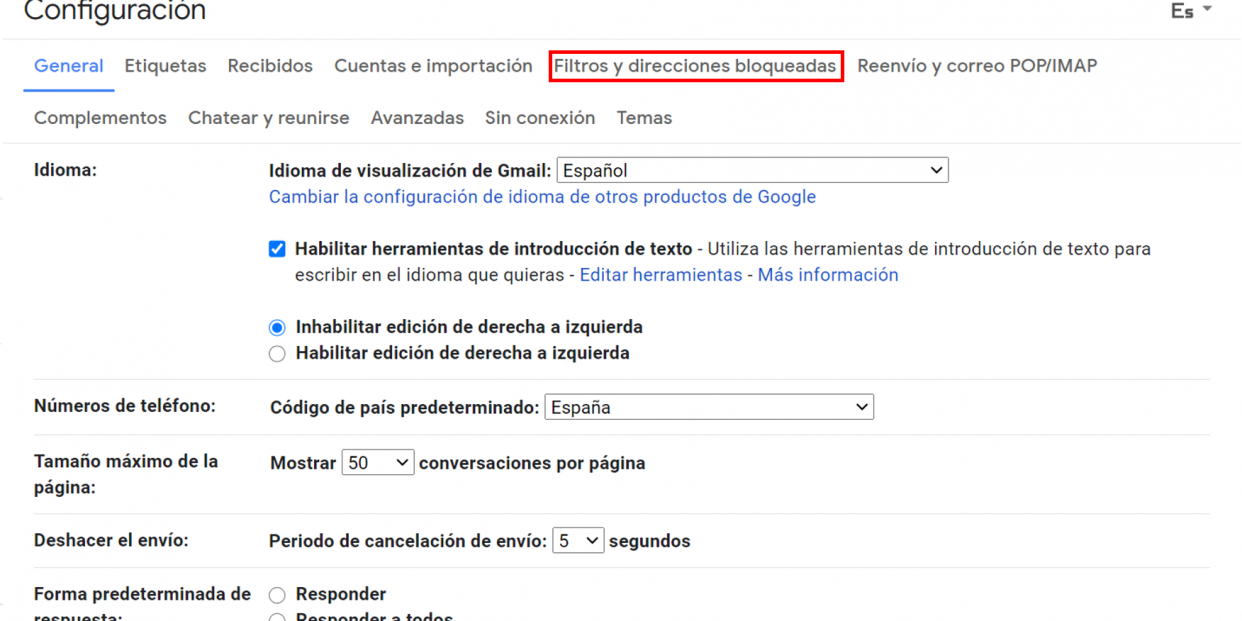Select the Recibidos tab

pyautogui.click(x=270, y=66)
